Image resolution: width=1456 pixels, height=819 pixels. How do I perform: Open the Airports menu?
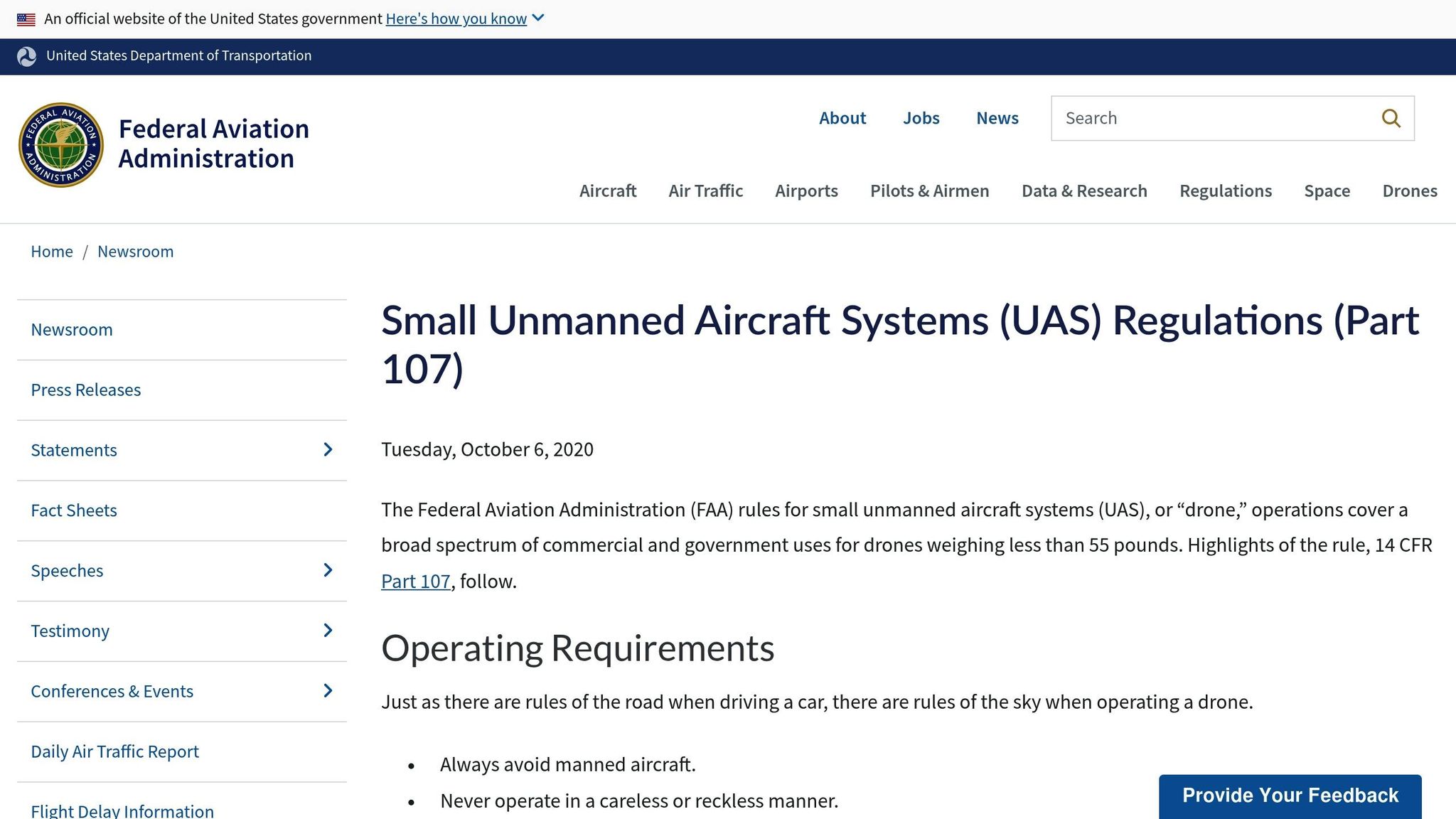pyautogui.click(x=806, y=191)
